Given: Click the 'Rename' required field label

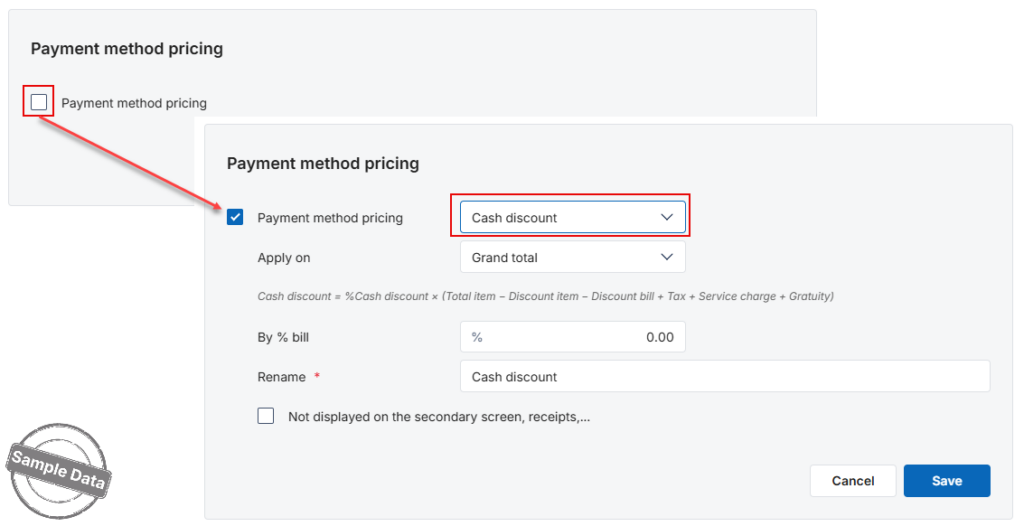Looking at the screenshot, I should tap(281, 377).
